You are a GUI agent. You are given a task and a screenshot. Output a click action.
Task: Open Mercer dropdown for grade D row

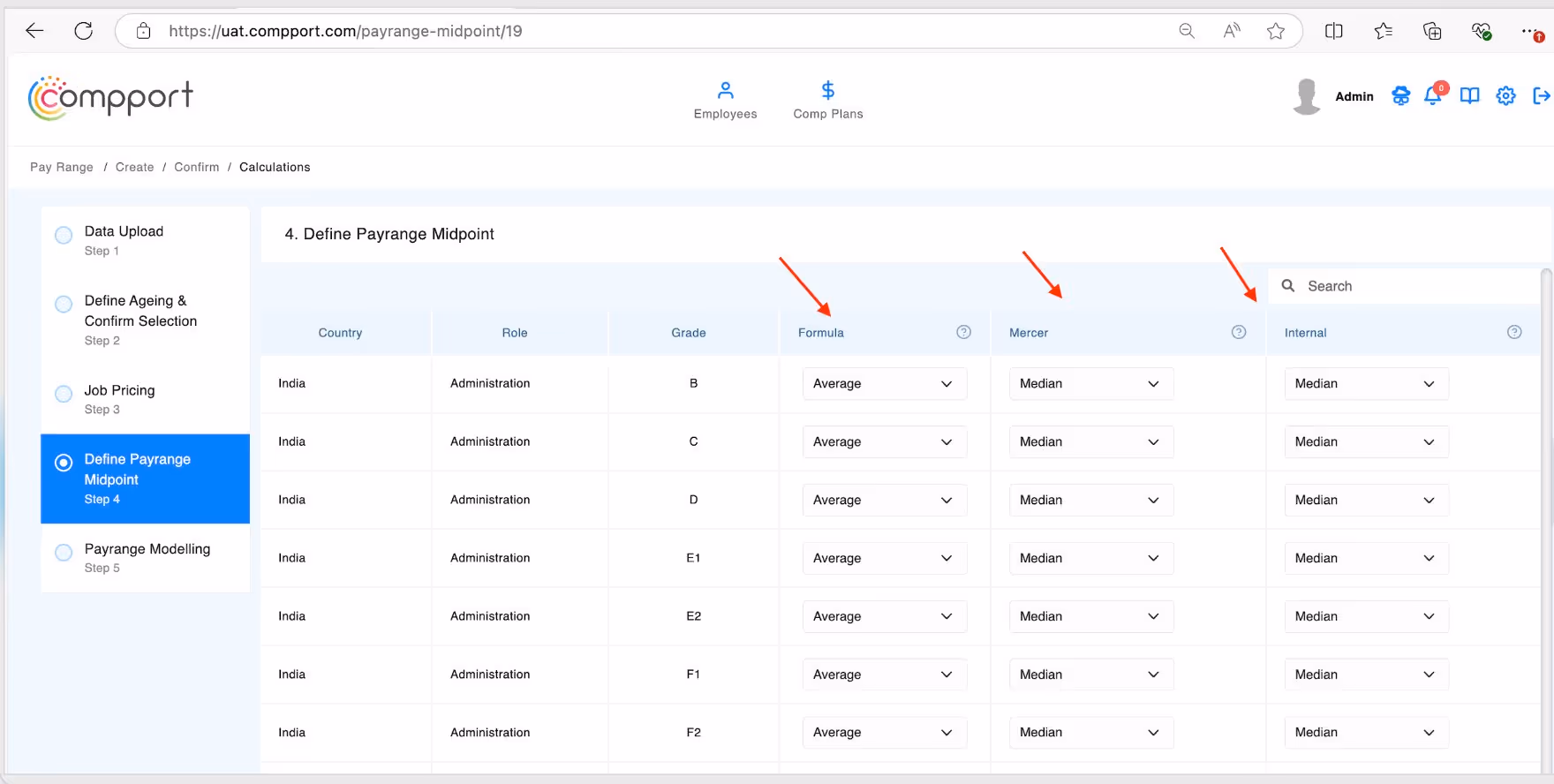[1091, 501]
